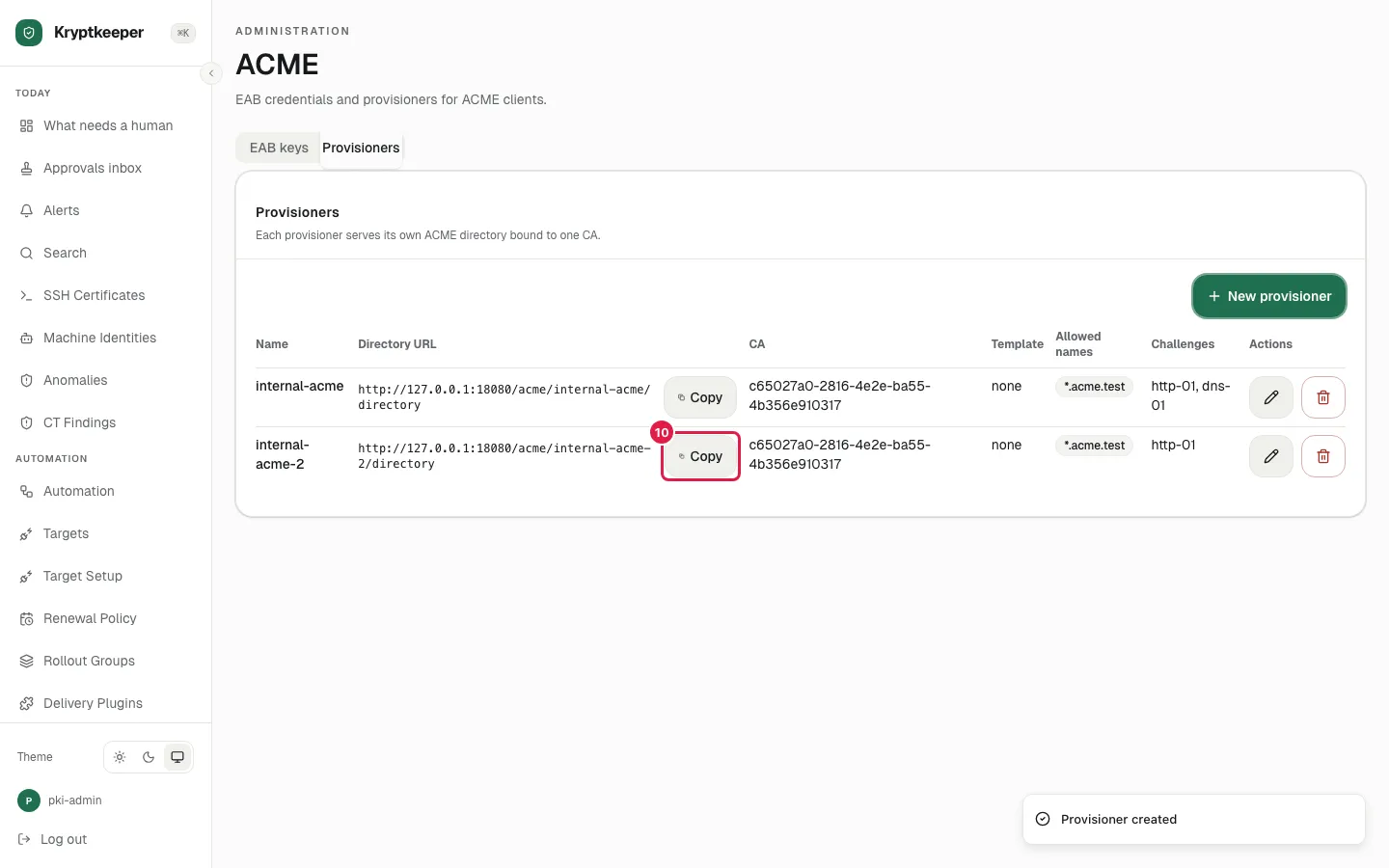Open What needs a human page
This screenshot has height=868, width=1389.
pyautogui.click(x=106, y=125)
